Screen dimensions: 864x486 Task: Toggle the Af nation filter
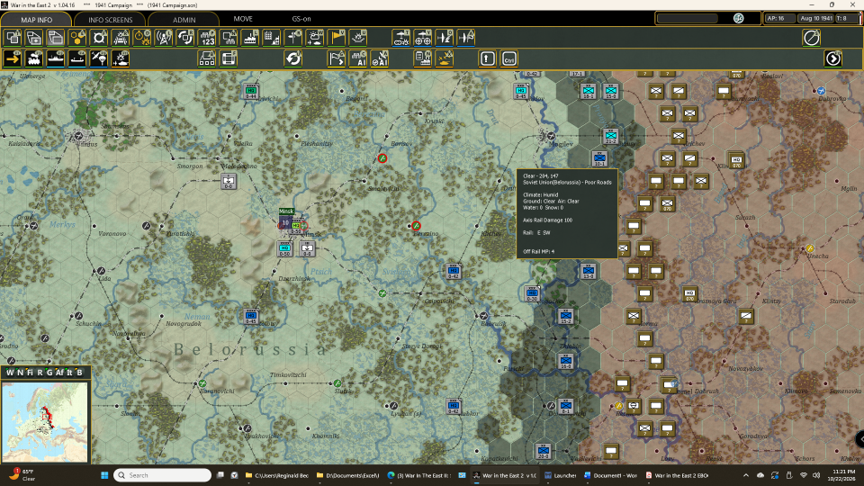[x=60, y=372]
